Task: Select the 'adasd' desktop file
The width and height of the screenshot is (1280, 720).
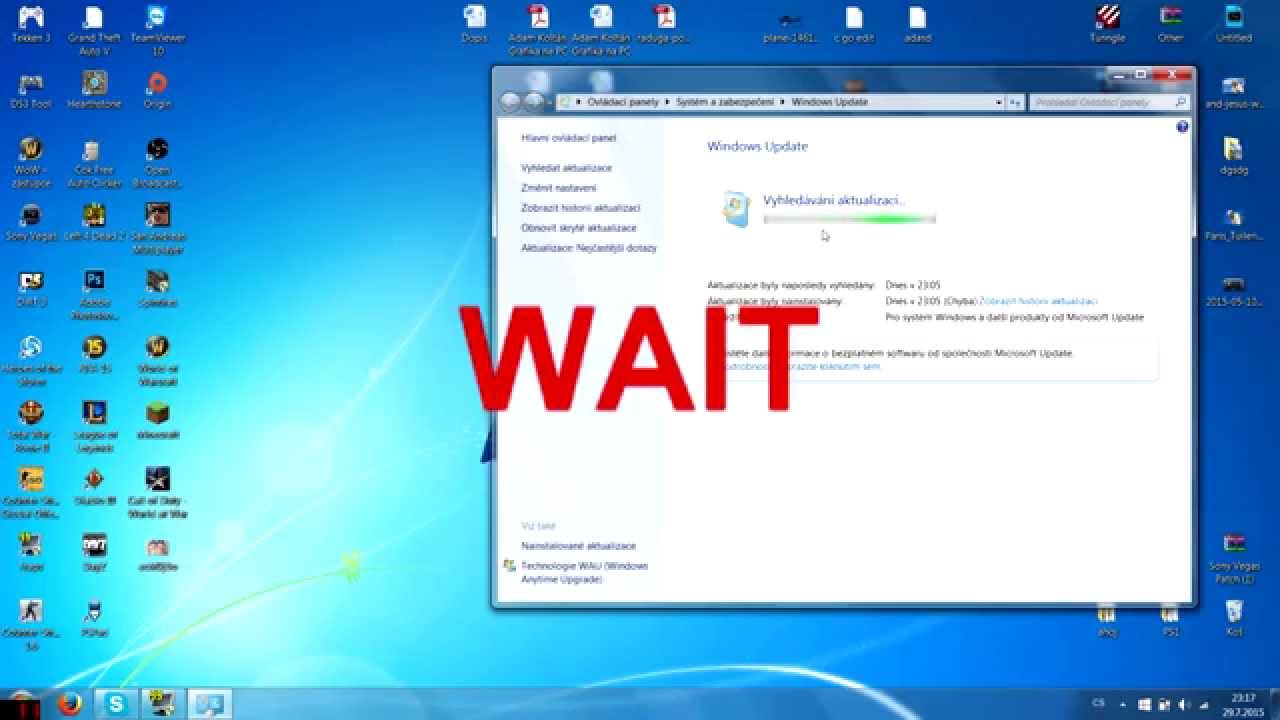Action: tap(917, 24)
